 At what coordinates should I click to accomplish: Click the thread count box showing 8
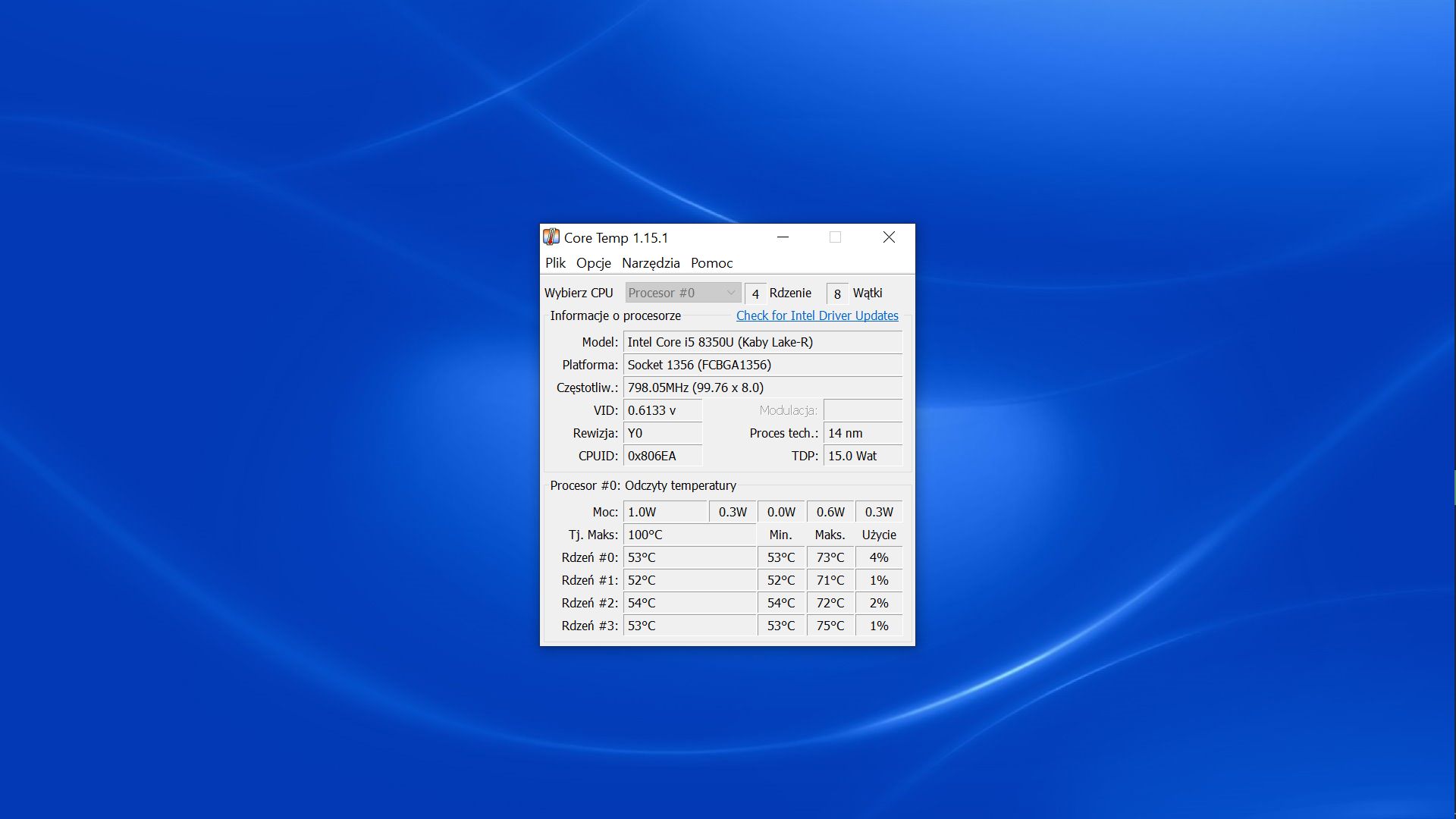coord(837,293)
